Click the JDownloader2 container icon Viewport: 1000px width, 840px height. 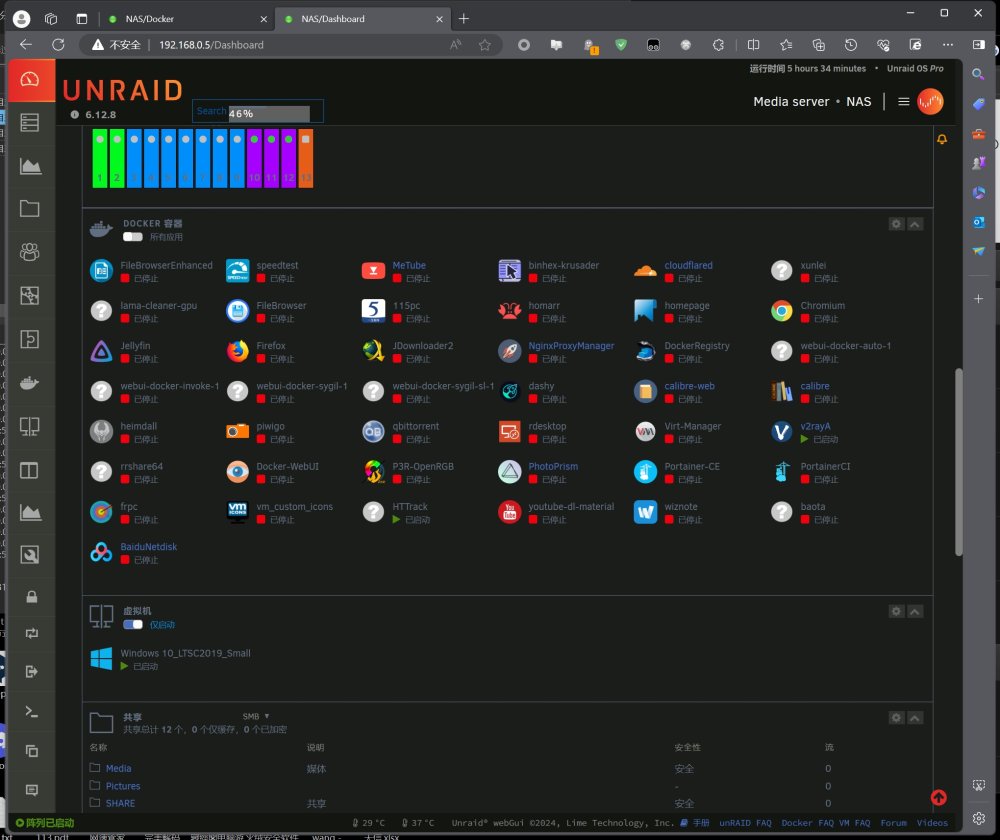click(373, 351)
